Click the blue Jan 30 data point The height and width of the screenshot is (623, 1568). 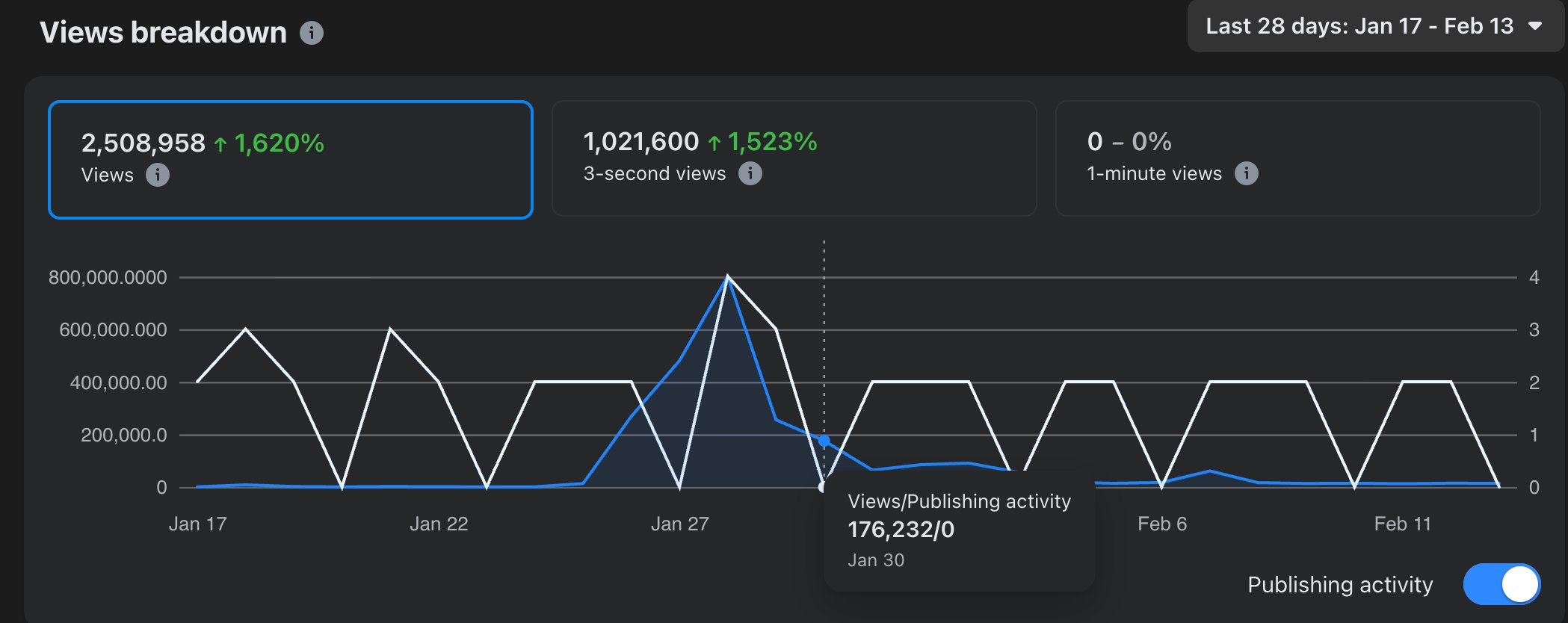824,441
